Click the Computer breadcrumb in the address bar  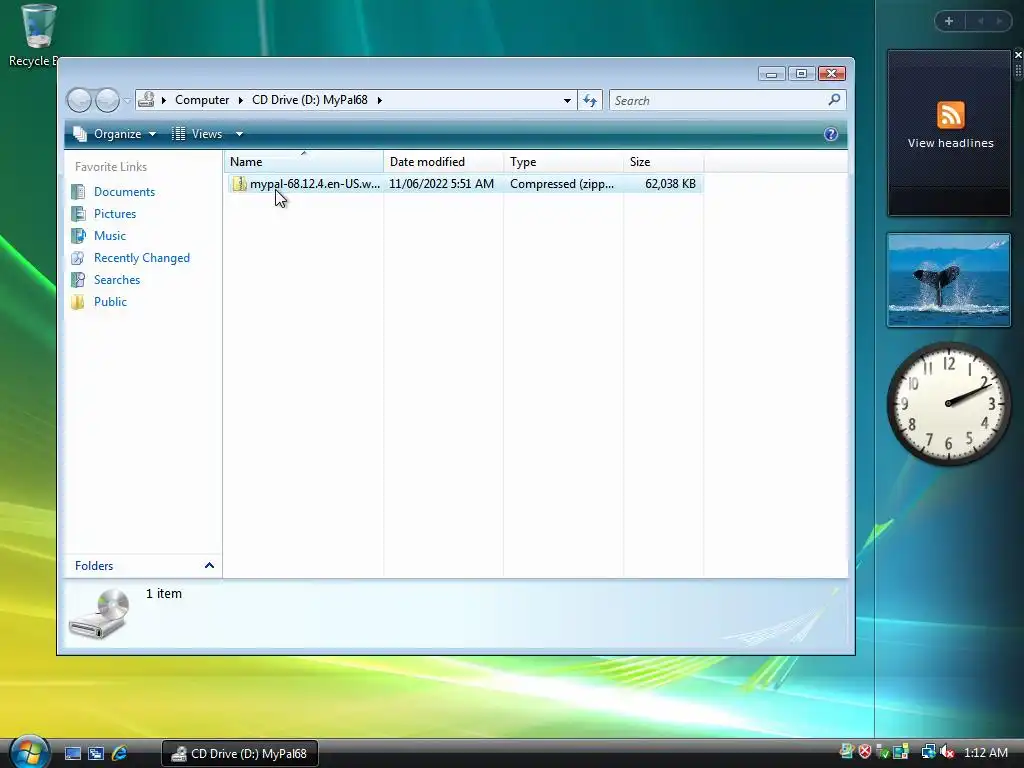(x=202, y=100)
